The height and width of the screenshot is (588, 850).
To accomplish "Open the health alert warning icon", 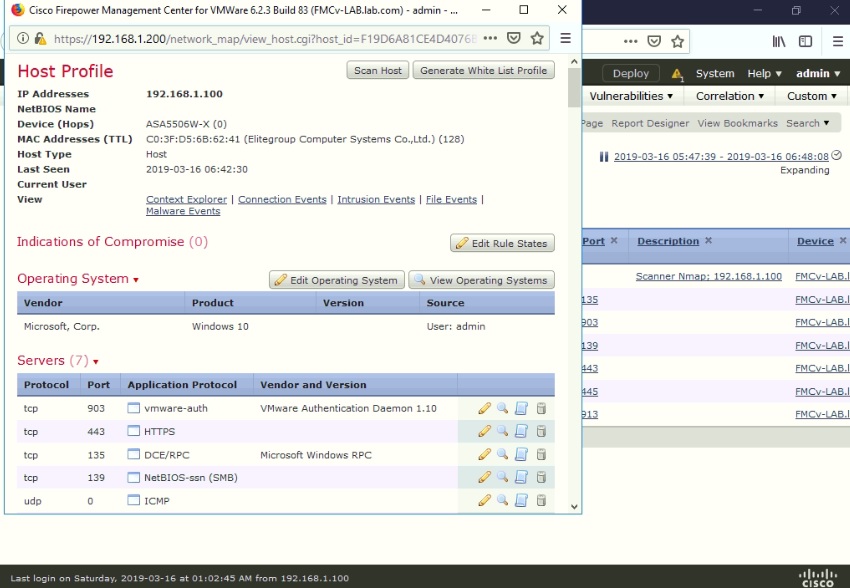I will click(677, 74).
